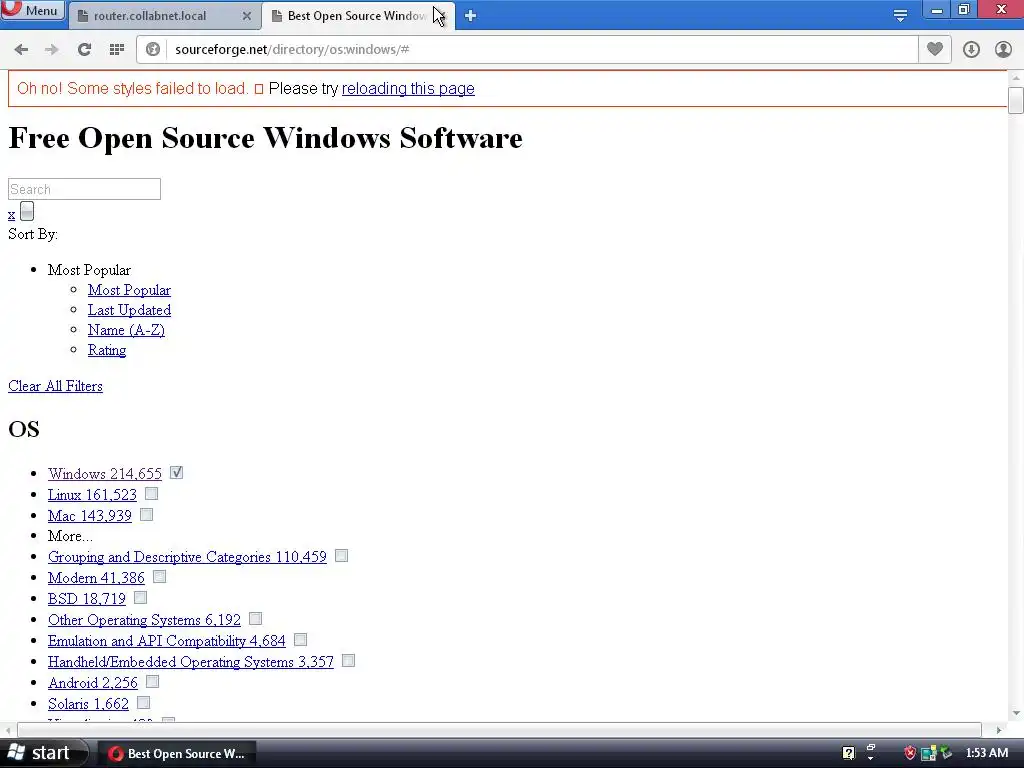Open Emulation and API Compatibility link

coord(167,641)
